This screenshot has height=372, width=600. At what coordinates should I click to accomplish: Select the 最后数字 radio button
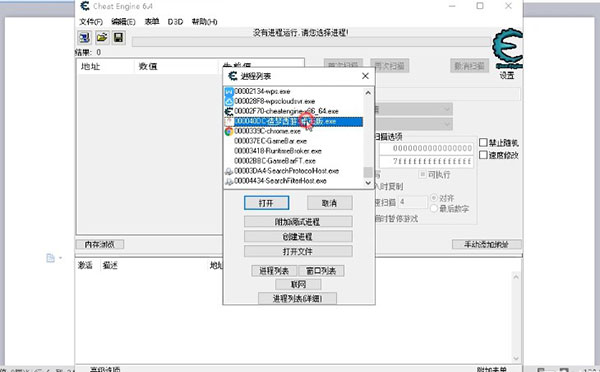(434, 209)
